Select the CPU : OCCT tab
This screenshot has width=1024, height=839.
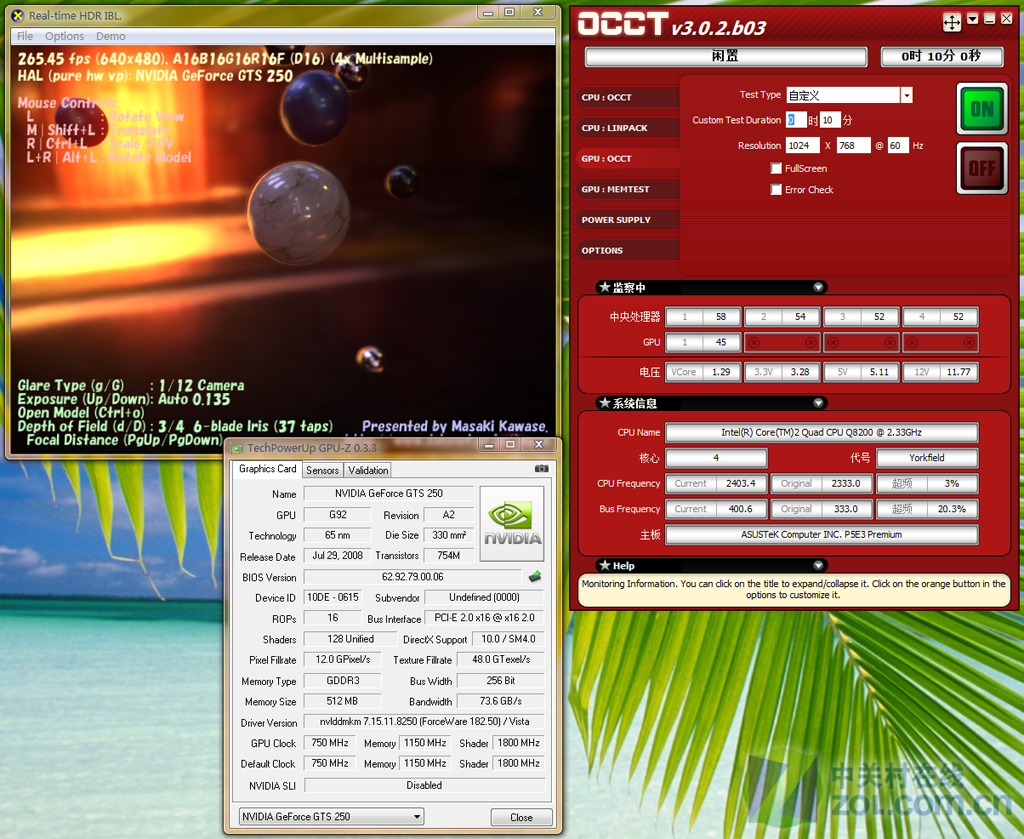[x=628, y=97]
